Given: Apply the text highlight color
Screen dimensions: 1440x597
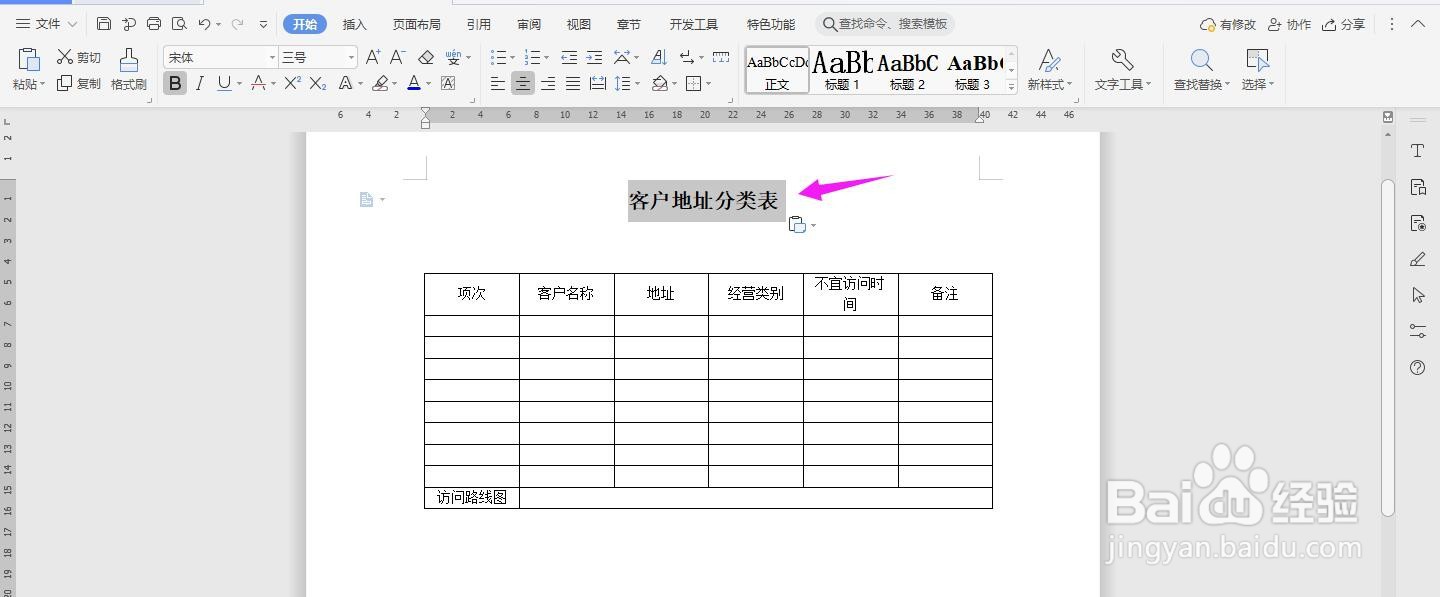Looking at the screenshot, I should pos(380,84).
